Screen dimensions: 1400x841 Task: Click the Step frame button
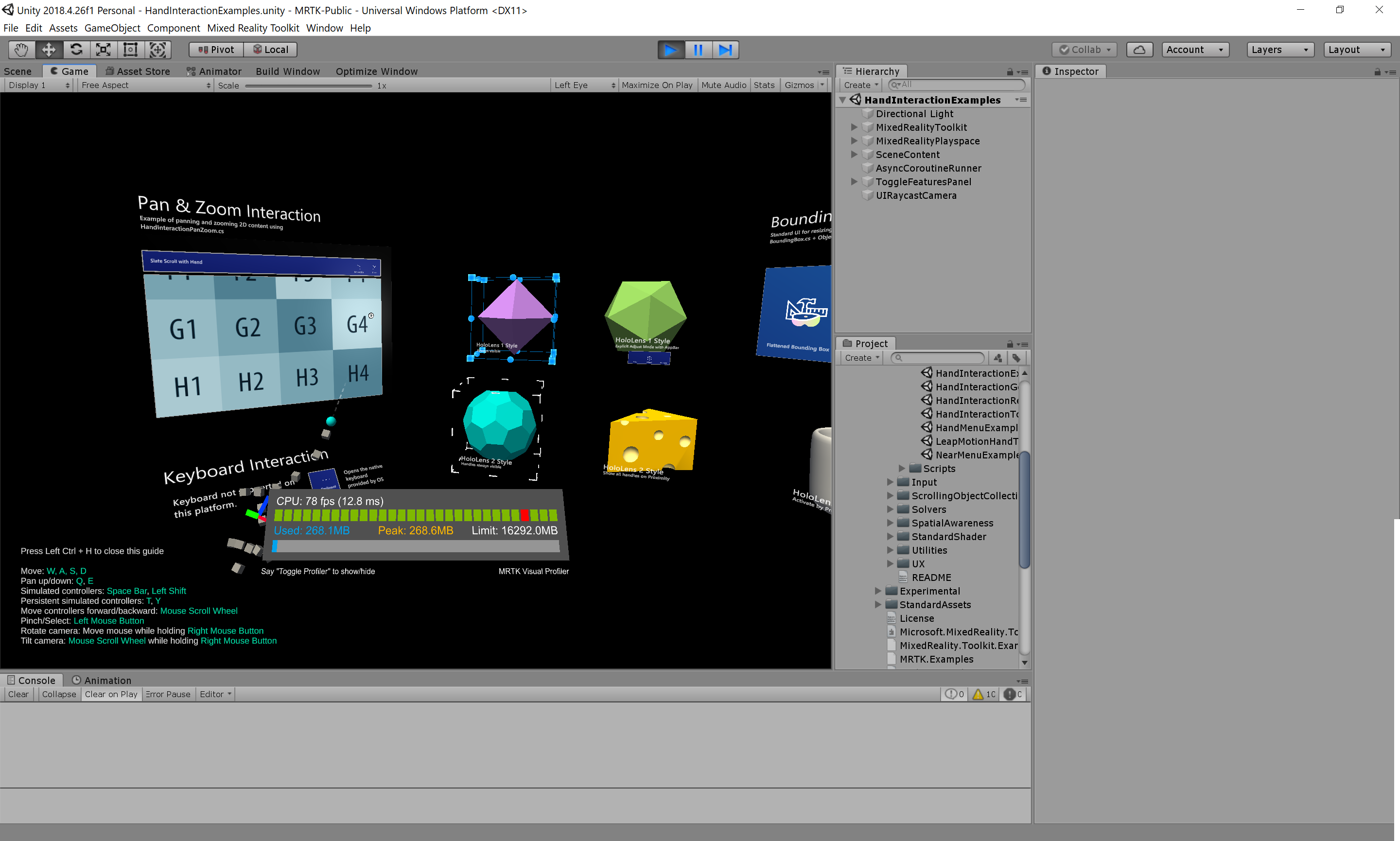coord(725,49)
